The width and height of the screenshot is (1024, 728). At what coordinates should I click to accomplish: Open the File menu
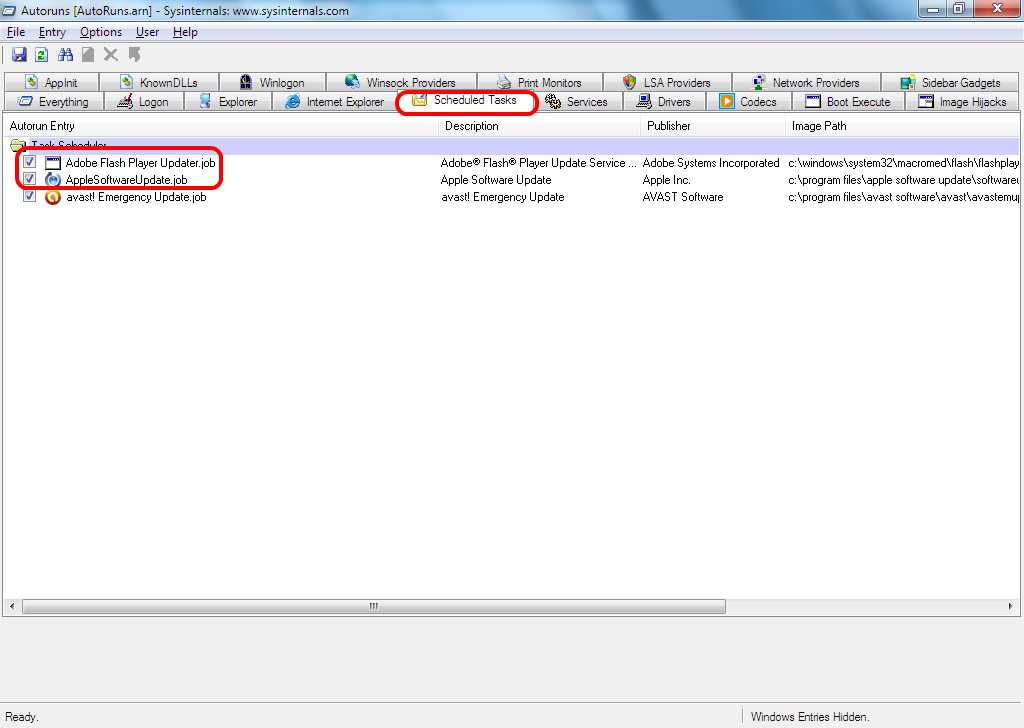[x=16, y=32]
